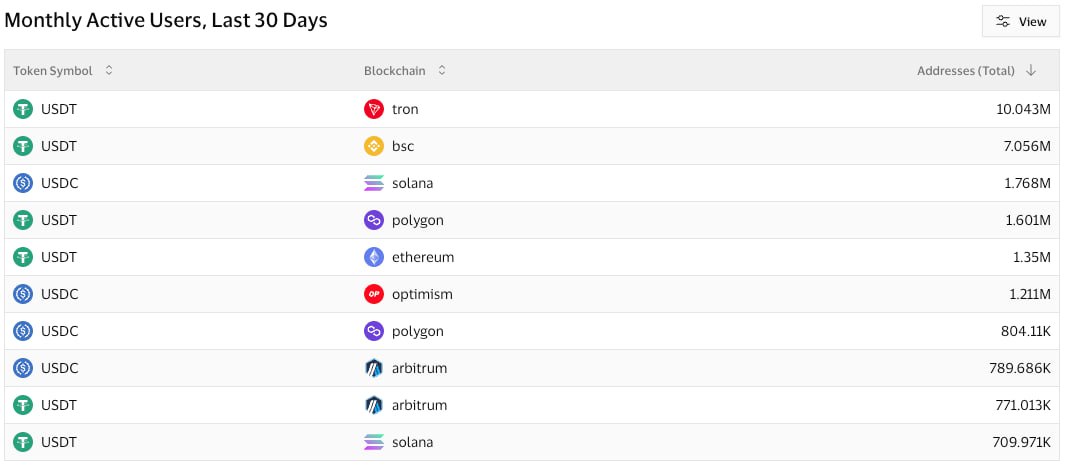Click the Tron blockchain logo icon
Screen dimensions: 1065x469
point(374,109)
